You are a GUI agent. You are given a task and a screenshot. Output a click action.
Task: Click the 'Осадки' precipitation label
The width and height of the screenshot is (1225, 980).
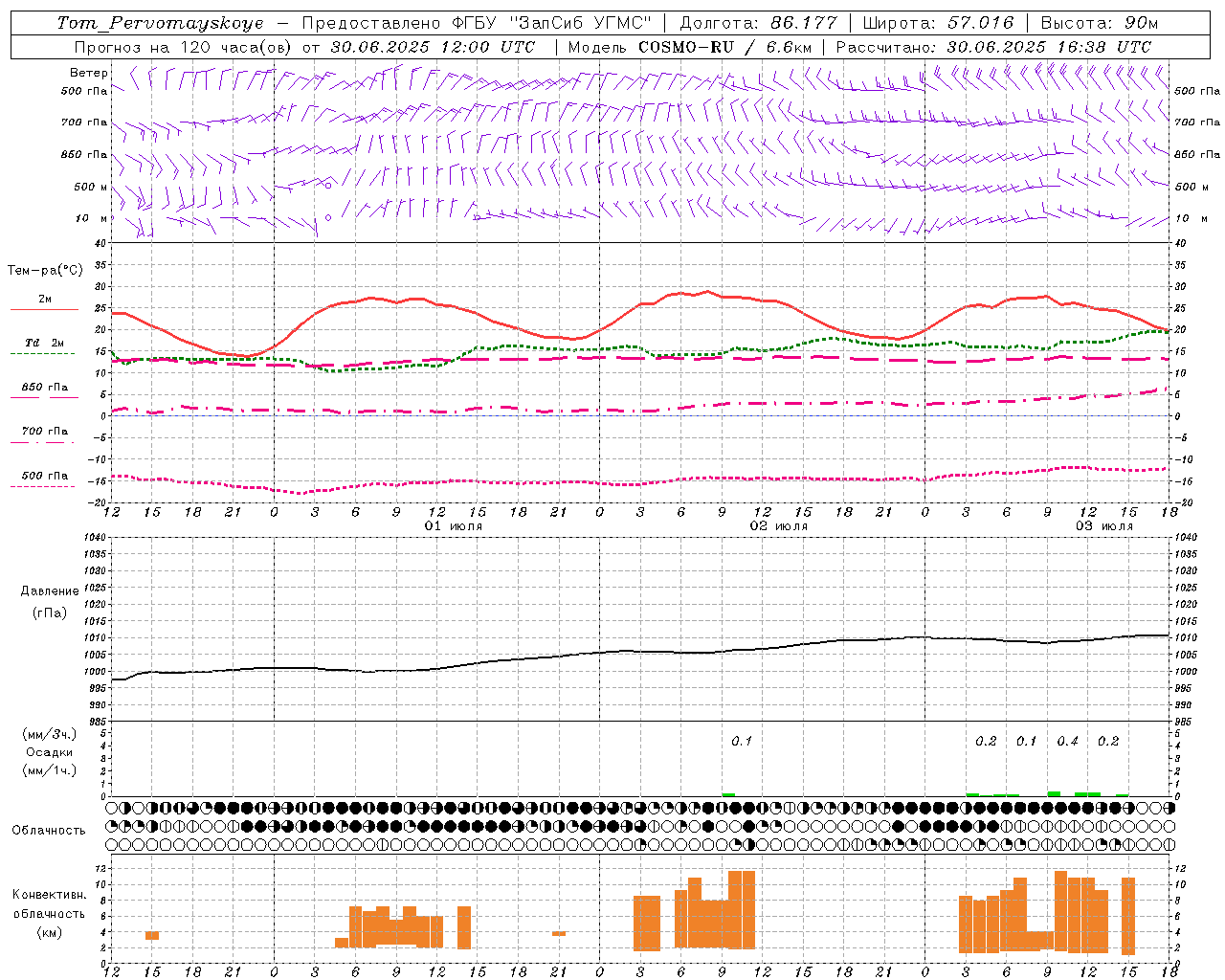[x=50, y=752]
